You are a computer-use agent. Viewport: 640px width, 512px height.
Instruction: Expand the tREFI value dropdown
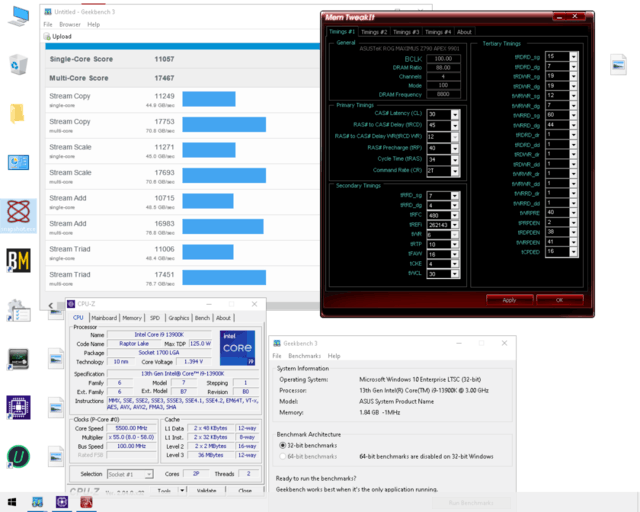(454, 225)
